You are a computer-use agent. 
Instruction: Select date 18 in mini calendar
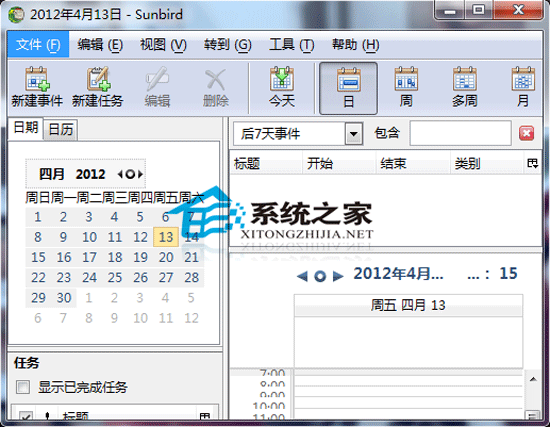pyautogui.click(x=115, y=258)
